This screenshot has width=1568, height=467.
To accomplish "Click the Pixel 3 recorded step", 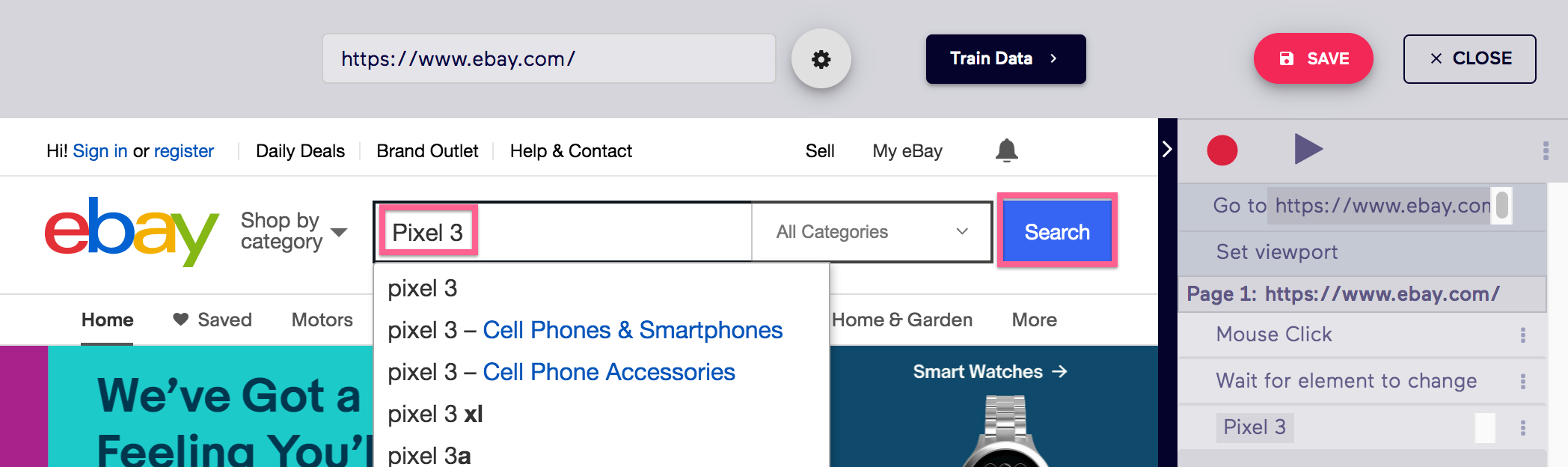I will [x=1255, y=427].
